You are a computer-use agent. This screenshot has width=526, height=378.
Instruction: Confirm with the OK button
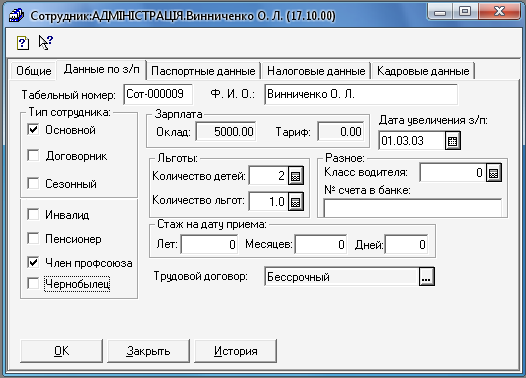pyautogui.click(x=61, y=351)
